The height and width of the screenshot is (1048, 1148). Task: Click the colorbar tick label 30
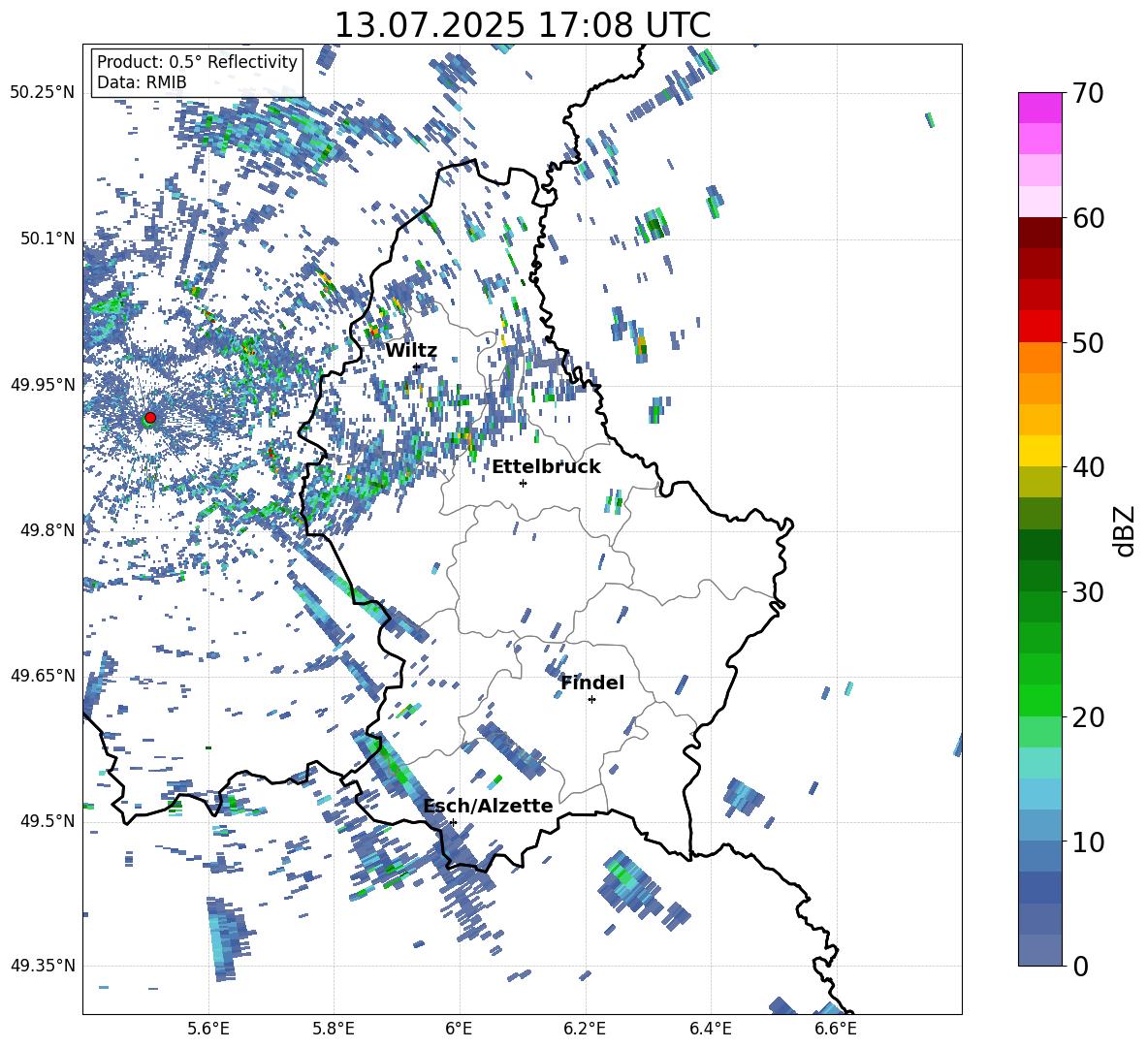point(1087,592)
